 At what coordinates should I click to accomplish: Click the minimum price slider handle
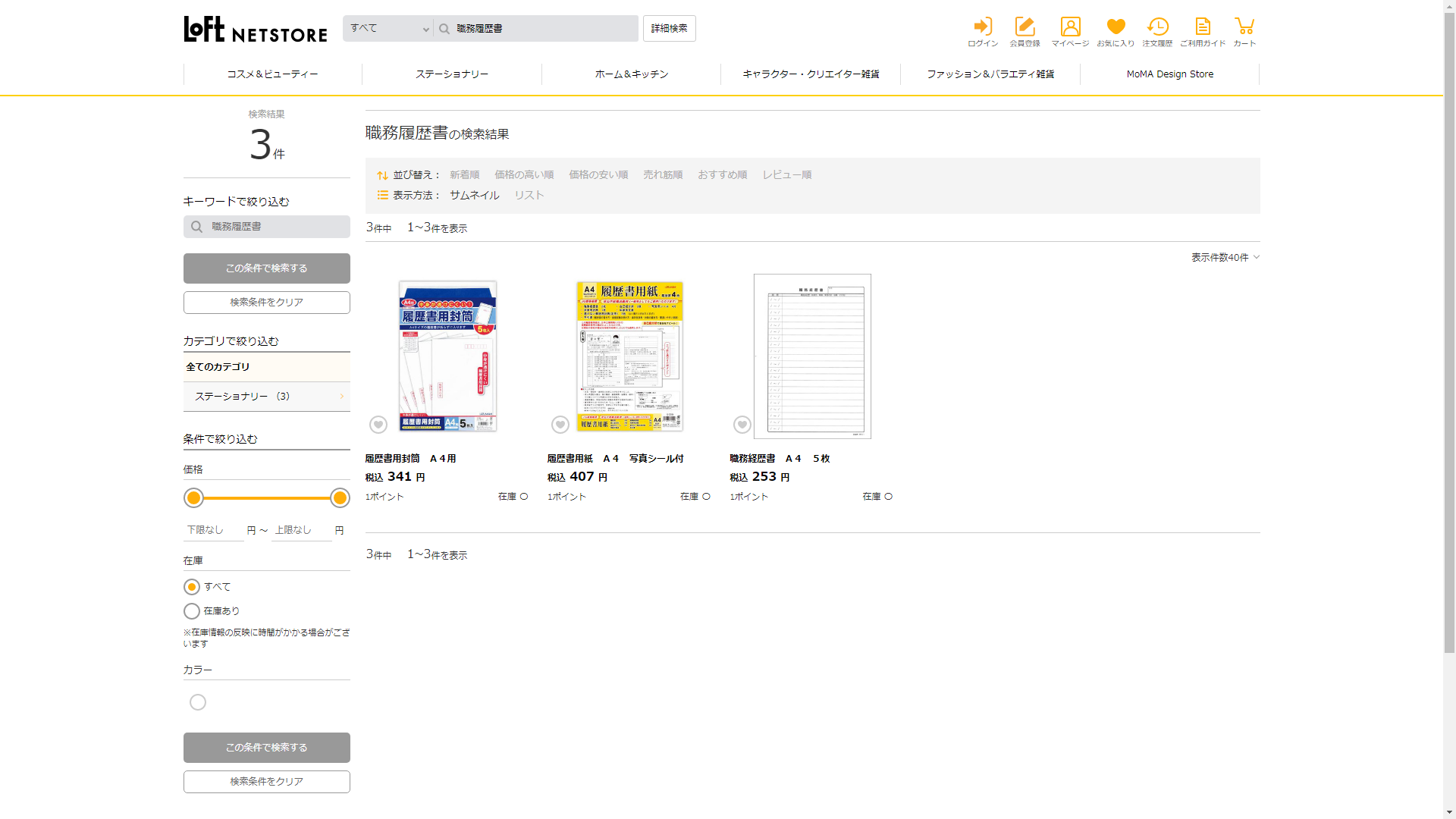tap(194, 498)
